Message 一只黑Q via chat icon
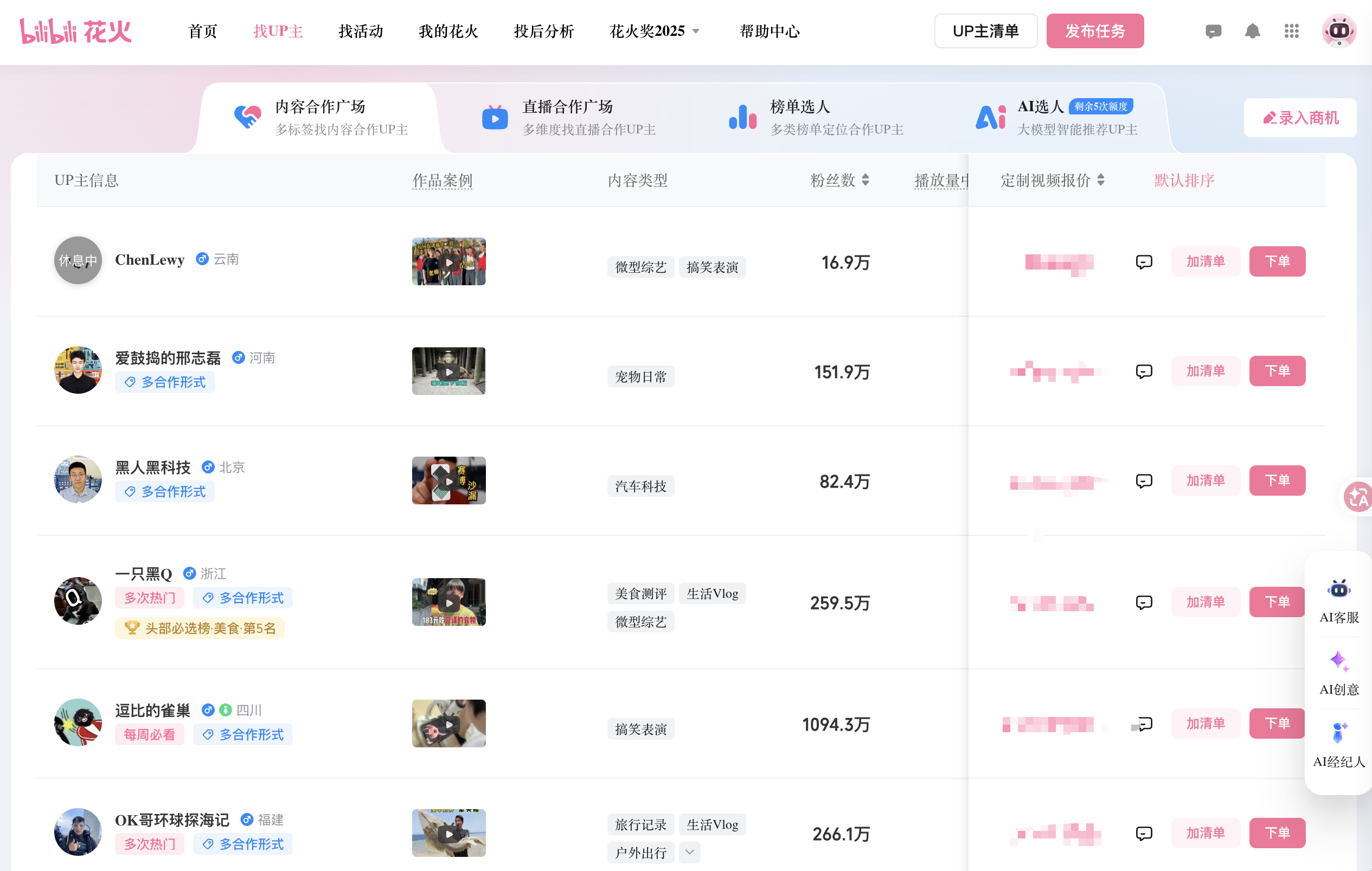 click(1144, 602)
